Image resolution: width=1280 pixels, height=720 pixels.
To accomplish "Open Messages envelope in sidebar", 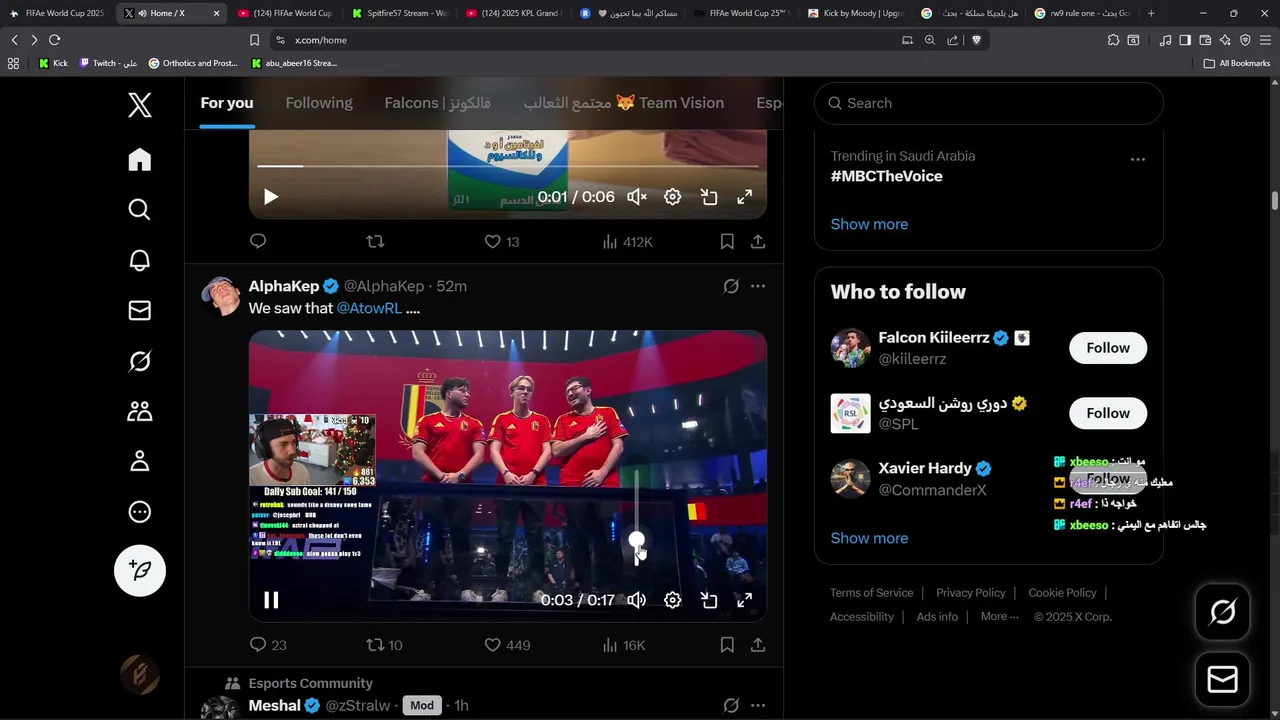I will pos(140,311).
